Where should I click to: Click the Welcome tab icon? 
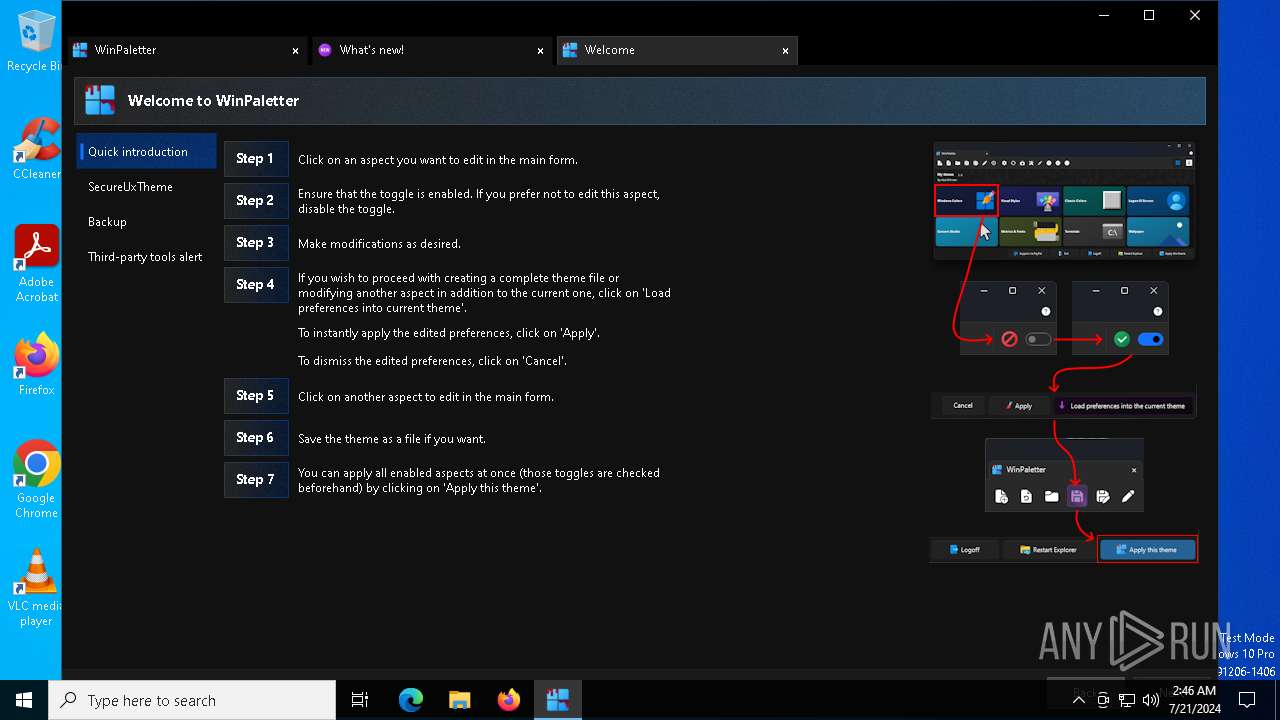tap(570, 50)
